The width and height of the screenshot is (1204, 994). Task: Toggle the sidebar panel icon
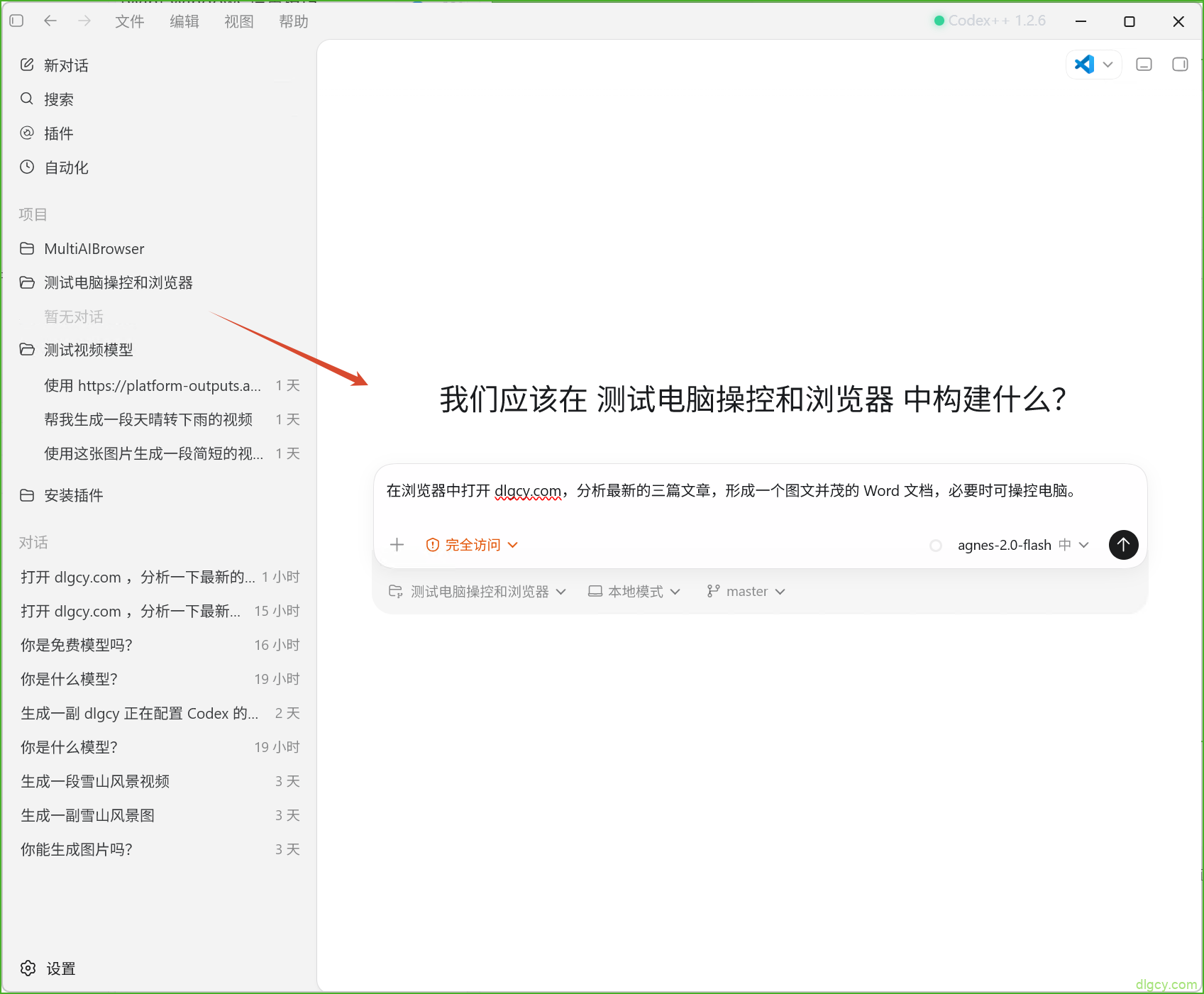pyautogui.click(x=16, y=21)
